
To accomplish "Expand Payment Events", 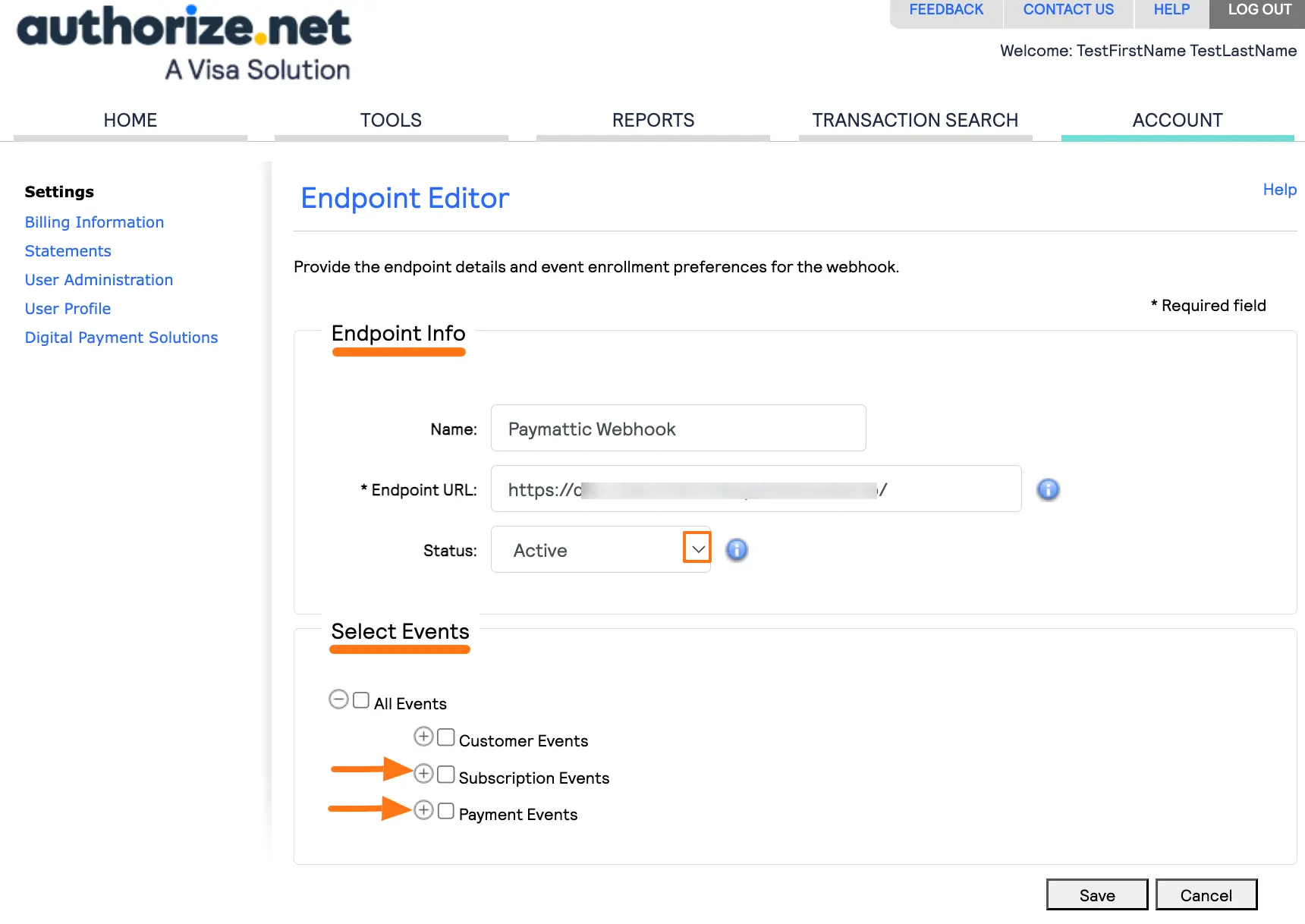I will coord(423,810).
